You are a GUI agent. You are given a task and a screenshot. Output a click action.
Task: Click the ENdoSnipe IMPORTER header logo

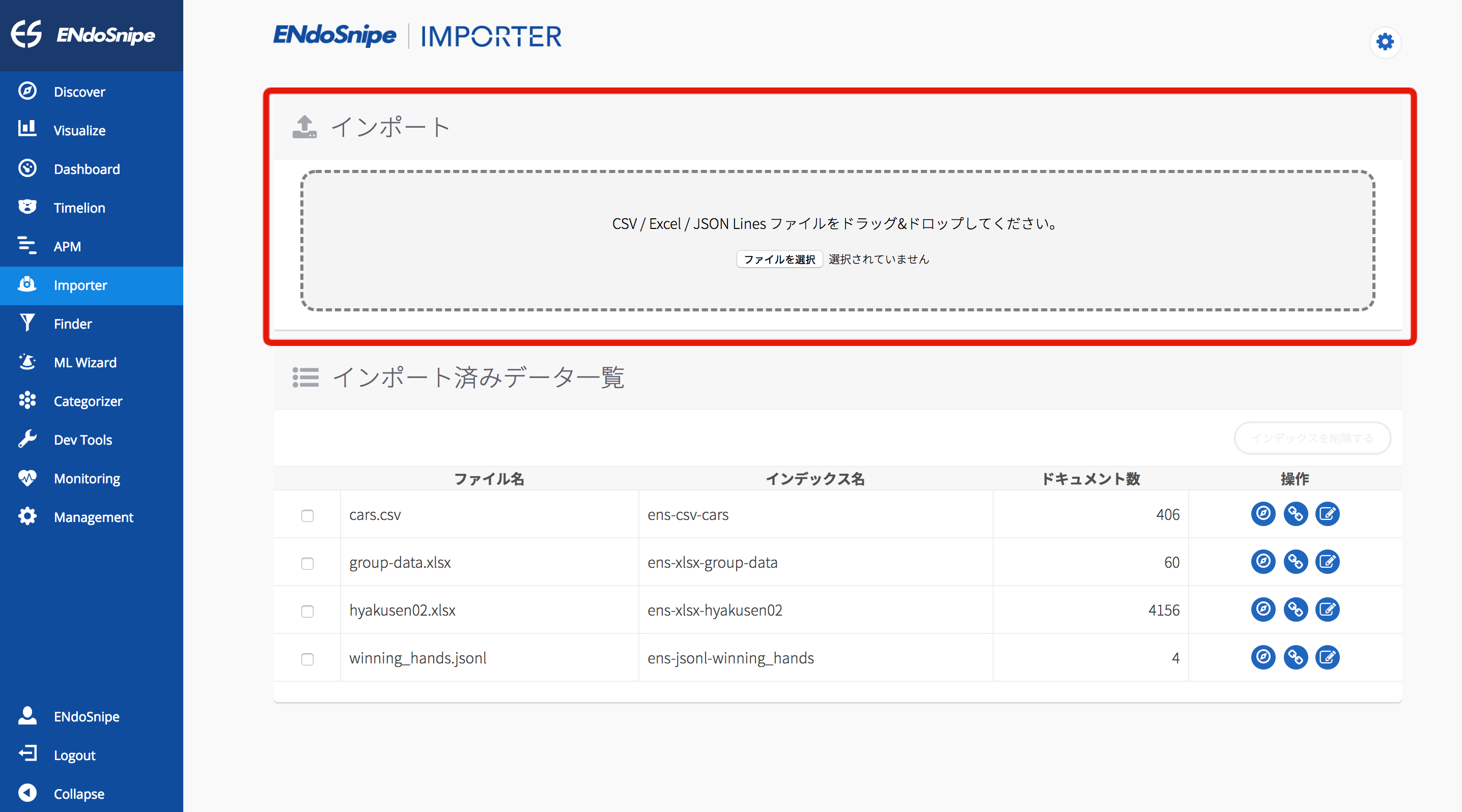pos(417,36)
